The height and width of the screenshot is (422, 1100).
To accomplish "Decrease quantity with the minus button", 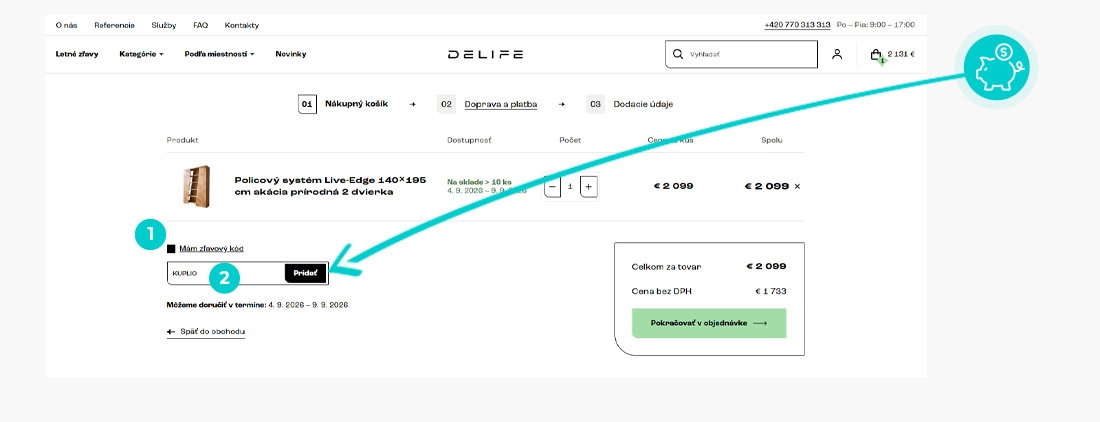I will (553, 187).
